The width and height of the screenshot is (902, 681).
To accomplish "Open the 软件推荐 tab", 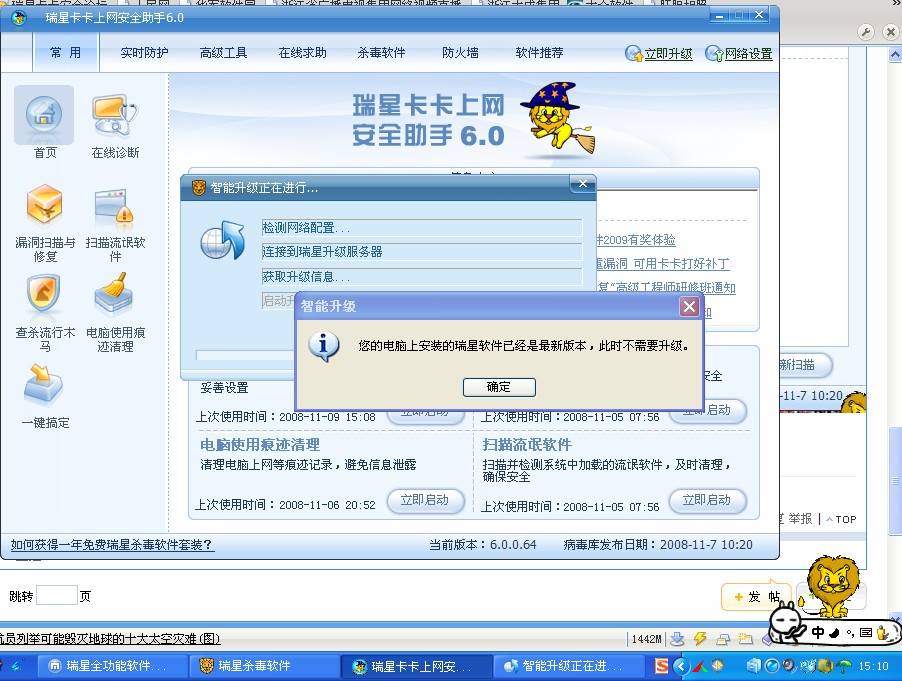I will click(539, 53).
